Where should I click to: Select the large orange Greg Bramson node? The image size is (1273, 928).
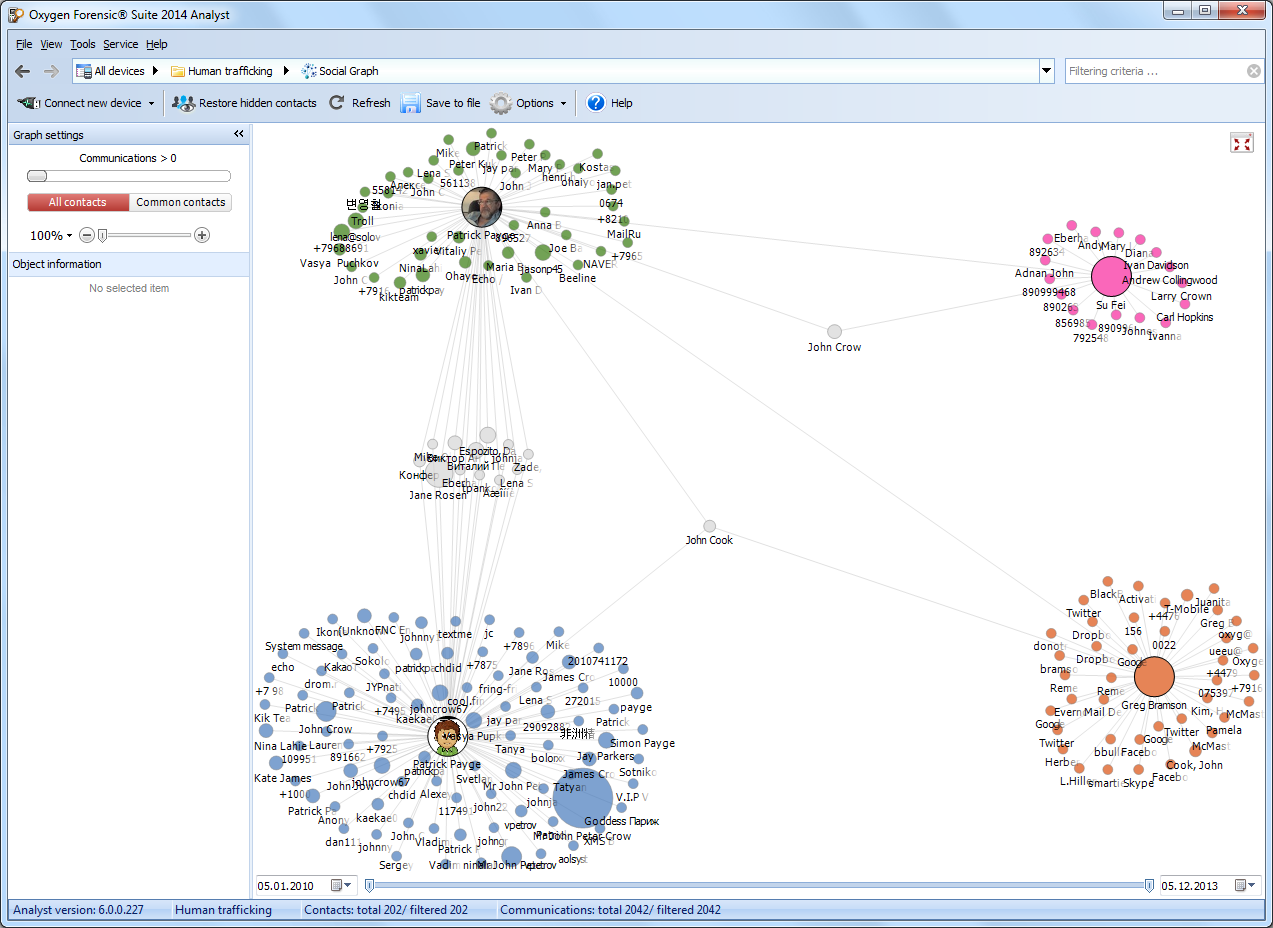1154,677
